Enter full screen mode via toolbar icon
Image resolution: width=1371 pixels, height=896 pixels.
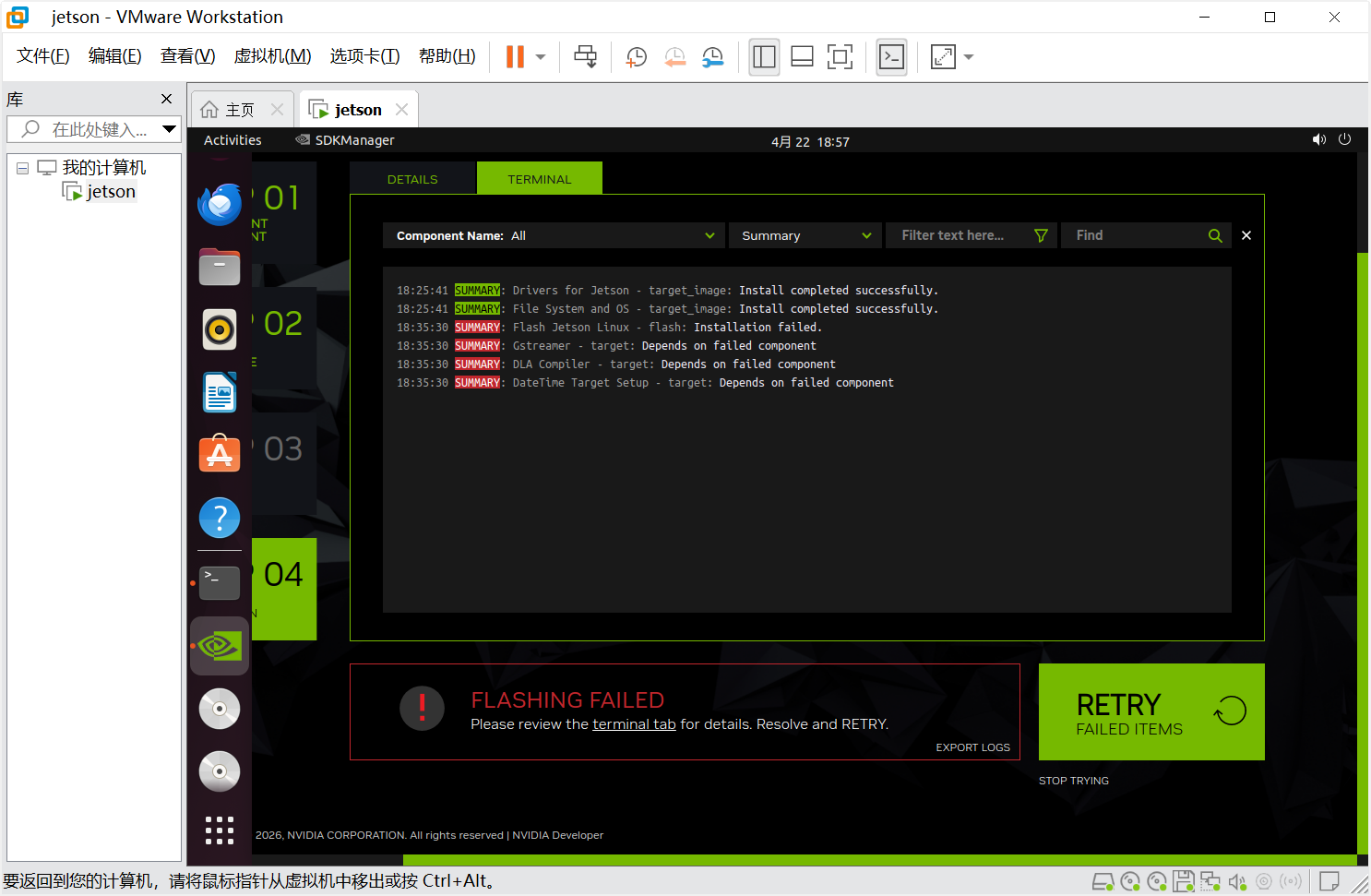pos(840,57)
